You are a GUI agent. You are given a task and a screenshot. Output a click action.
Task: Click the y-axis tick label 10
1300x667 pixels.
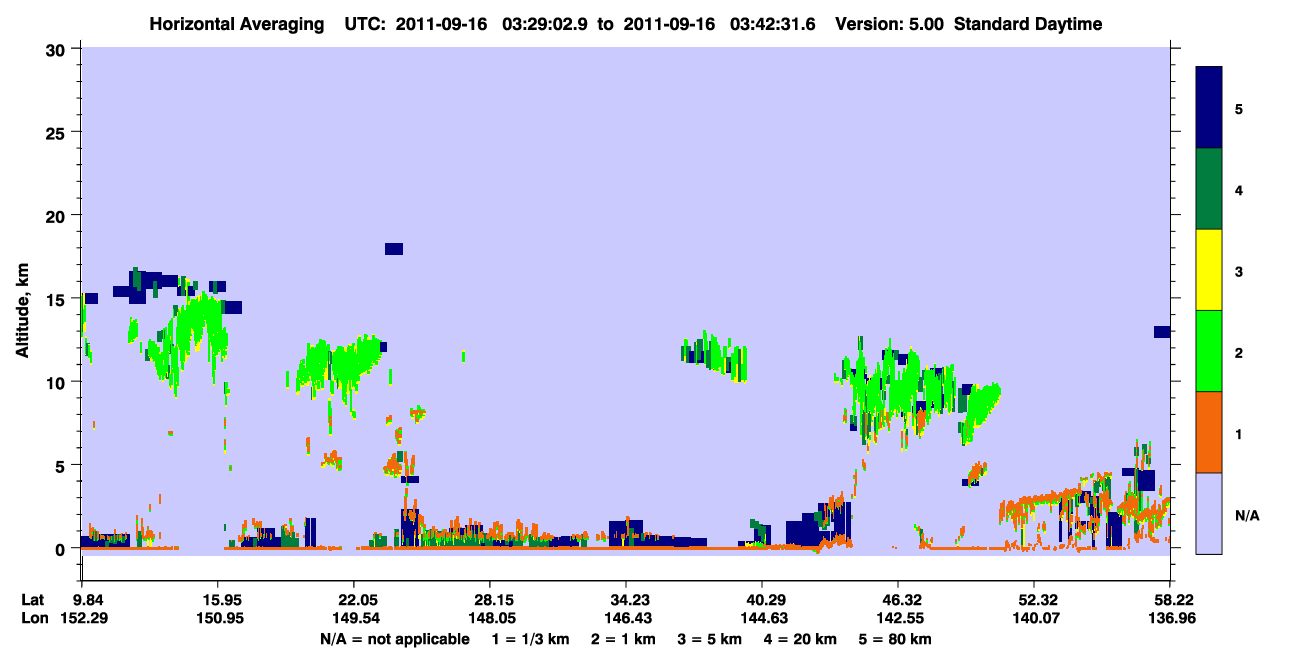coord(58,382)
